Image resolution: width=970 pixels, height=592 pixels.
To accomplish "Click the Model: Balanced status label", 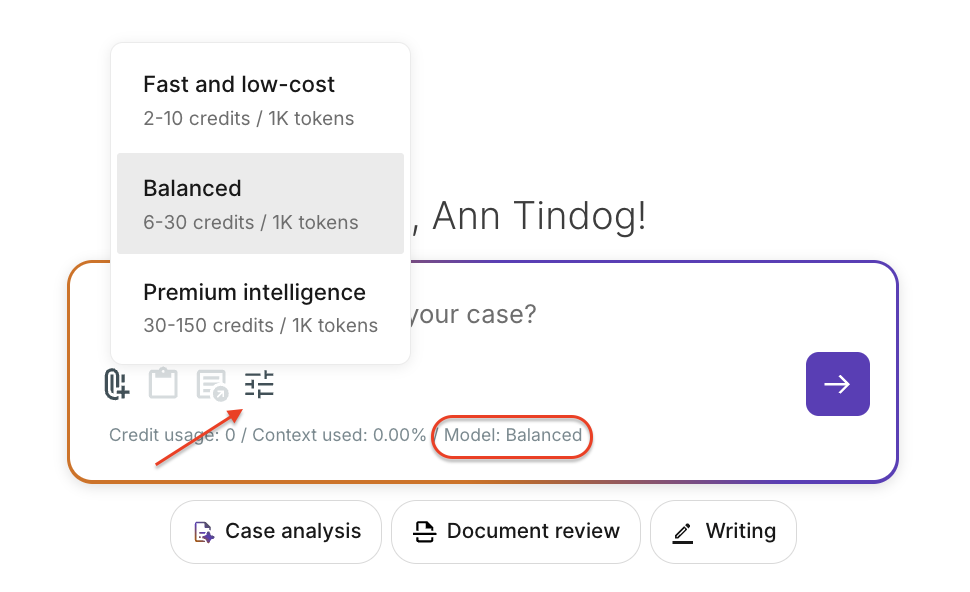I will coord(513,435).
